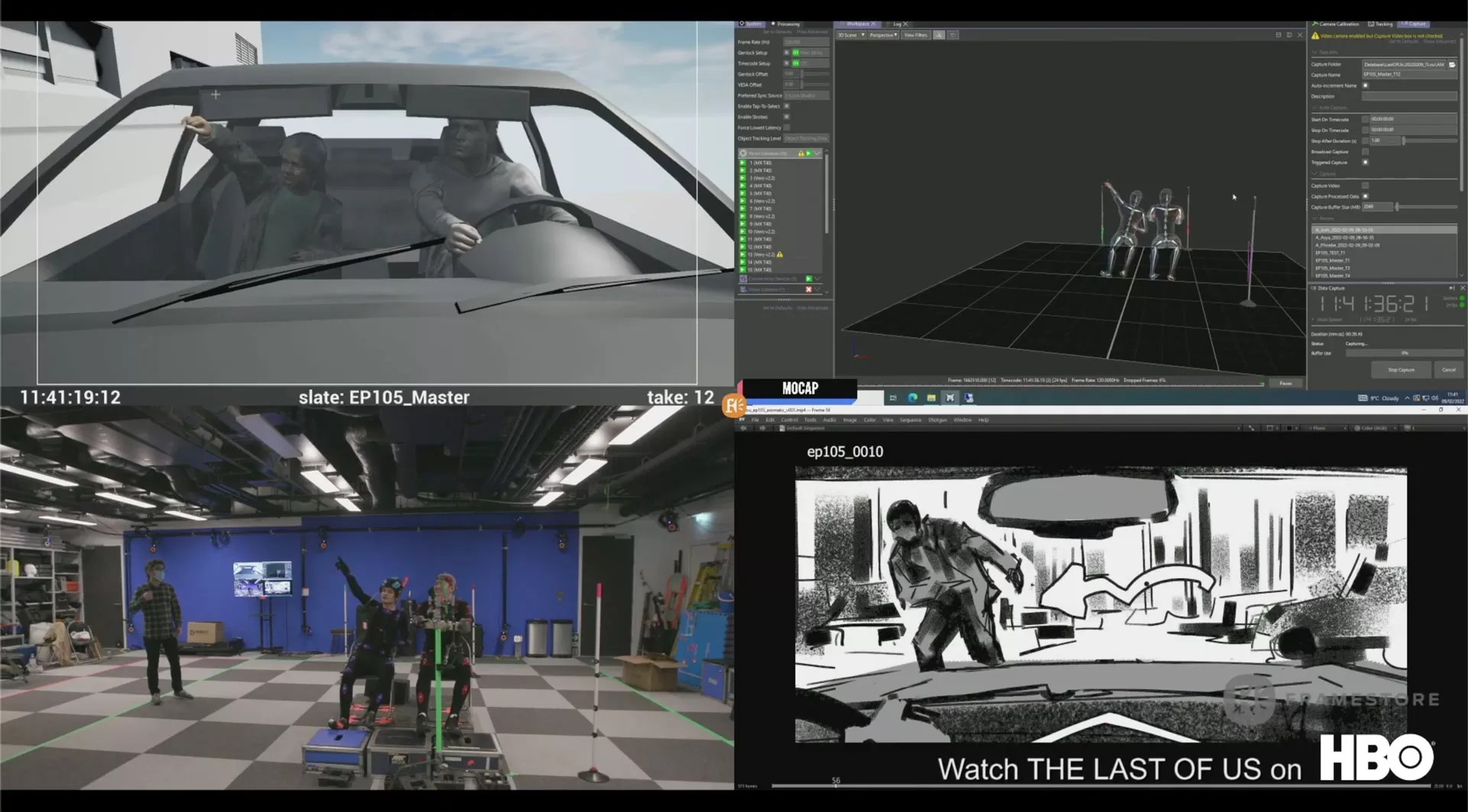Open the Sequence menu in the RV player
This screenshot has height=812, width=1468.
[910, 419]
